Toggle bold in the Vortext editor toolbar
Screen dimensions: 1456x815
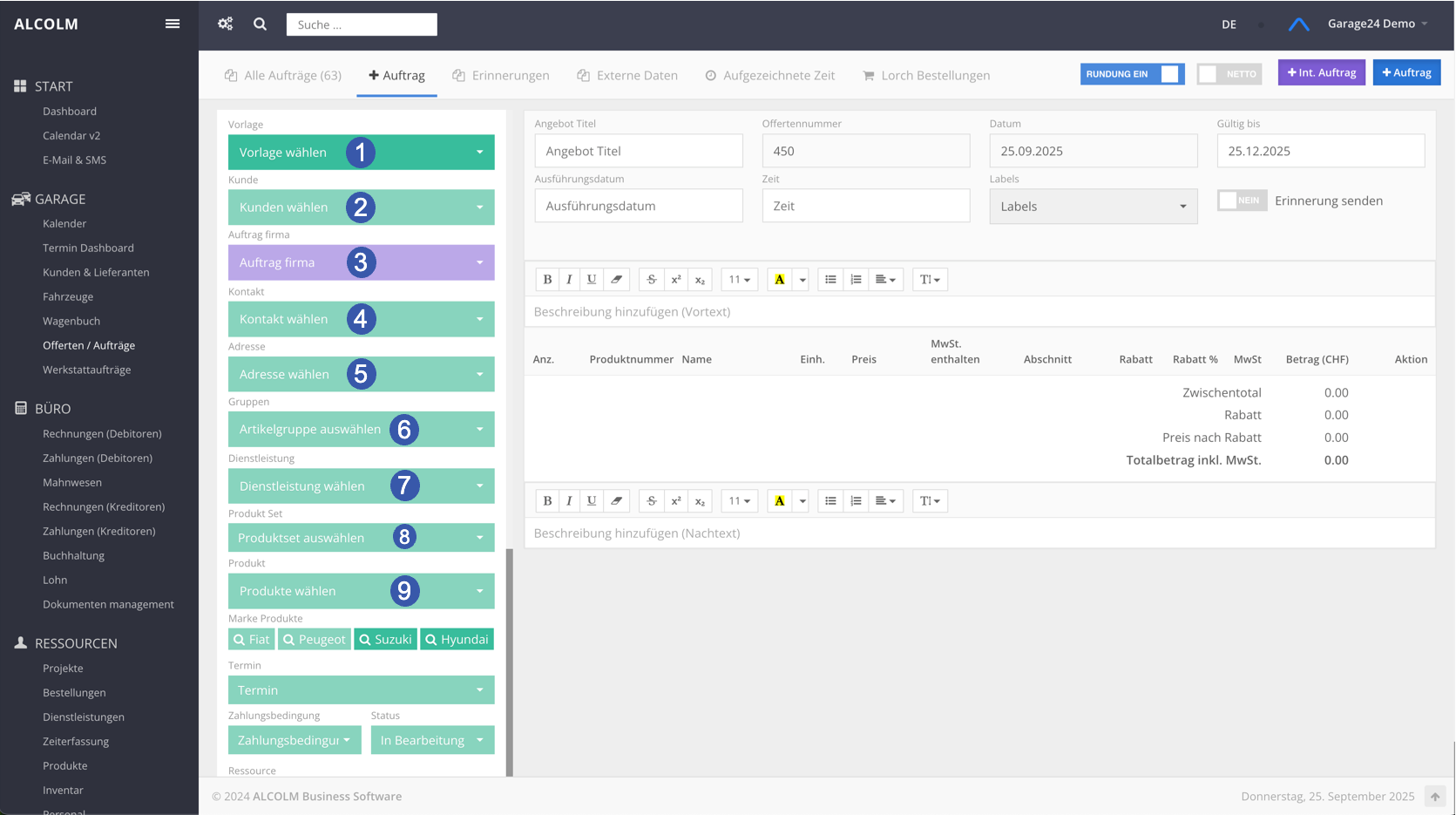pyautogui.click(x=547, y=280)
